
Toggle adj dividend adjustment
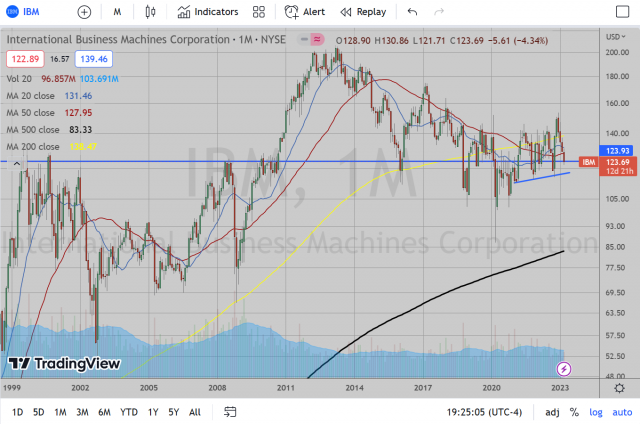point(551,412)
